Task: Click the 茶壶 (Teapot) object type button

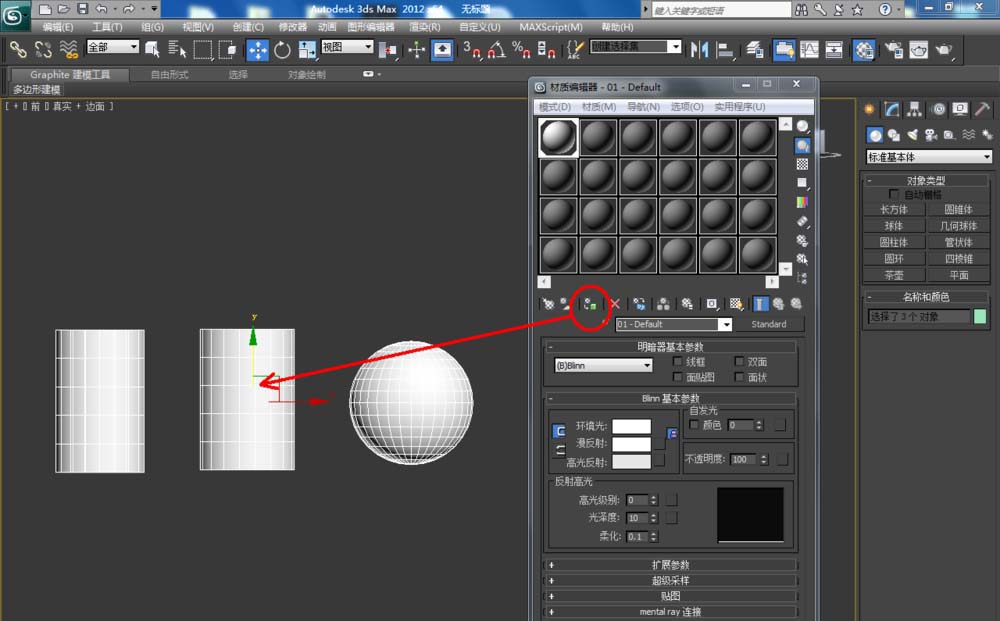Action: click(894, 275)
